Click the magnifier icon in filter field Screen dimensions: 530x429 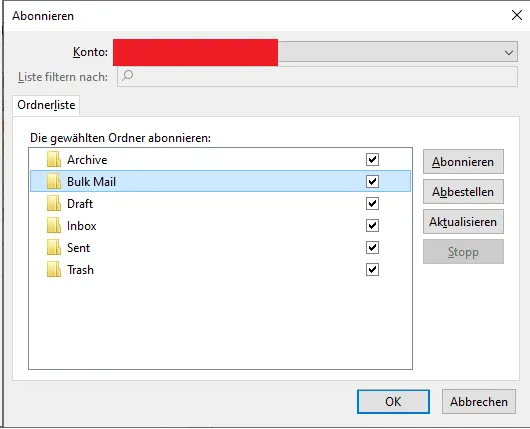tap(127, 75)
